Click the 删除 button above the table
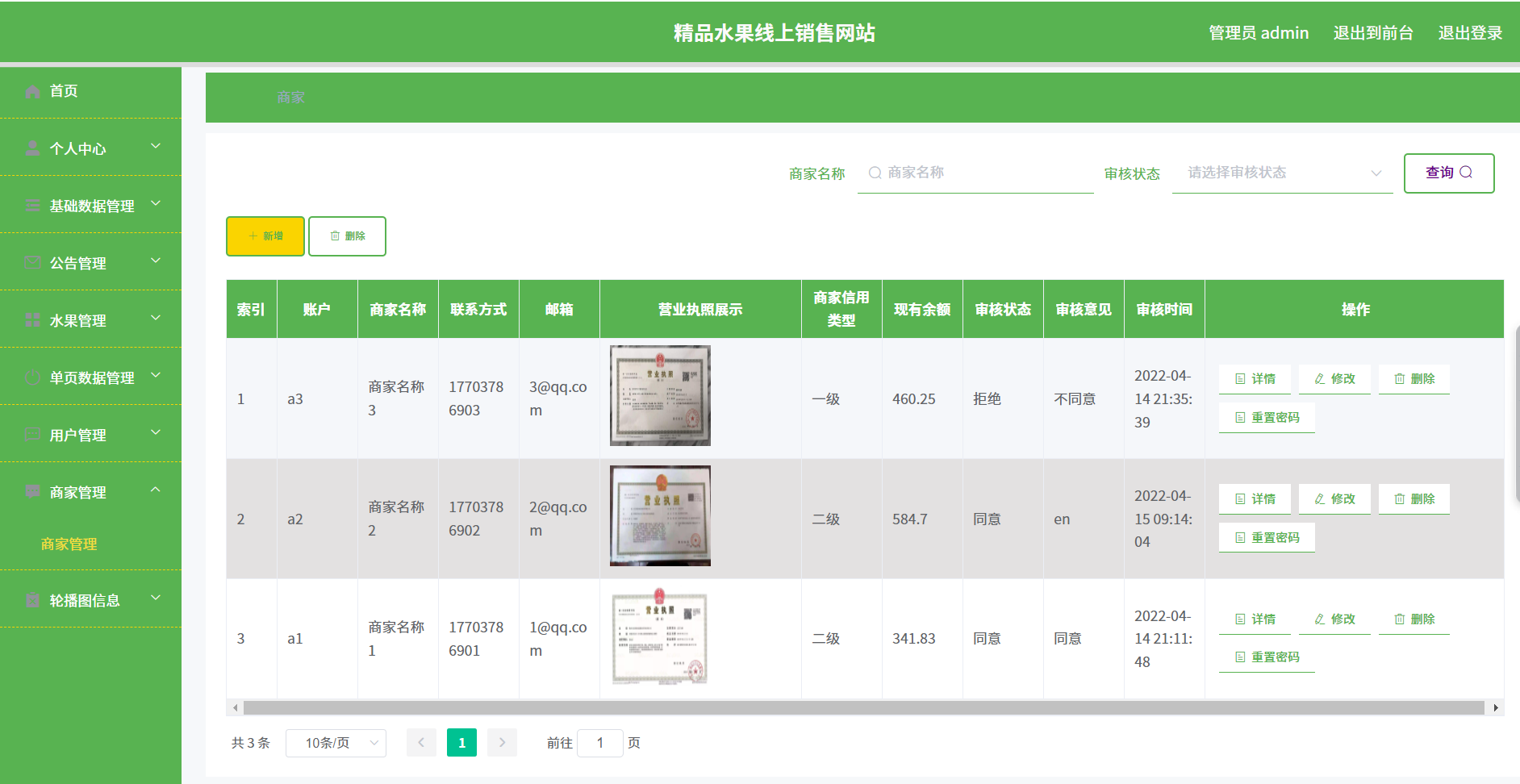1520x784 pixels. (347, 236)
